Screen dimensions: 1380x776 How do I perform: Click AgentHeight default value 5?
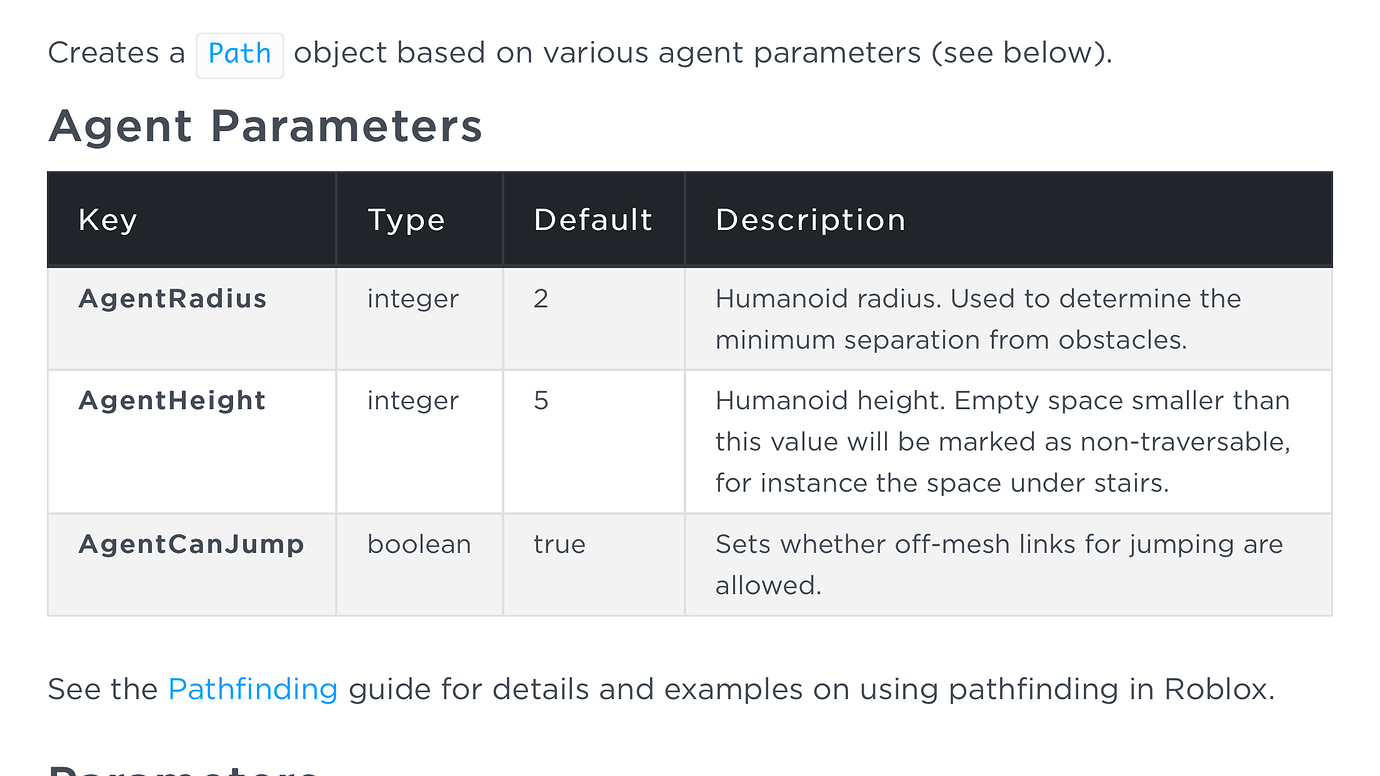pos(541,400)
